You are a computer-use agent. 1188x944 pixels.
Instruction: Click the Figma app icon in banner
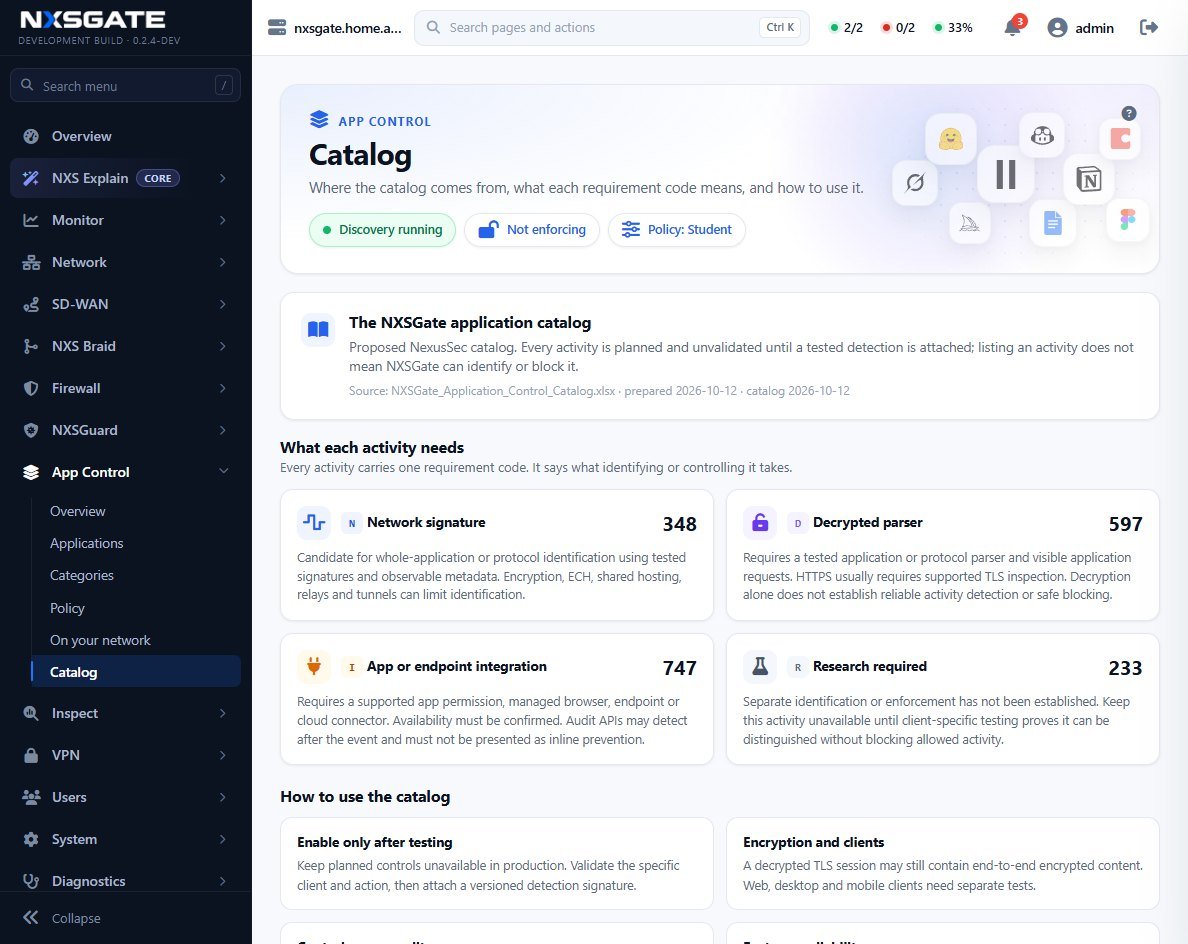pos(1127,220)
